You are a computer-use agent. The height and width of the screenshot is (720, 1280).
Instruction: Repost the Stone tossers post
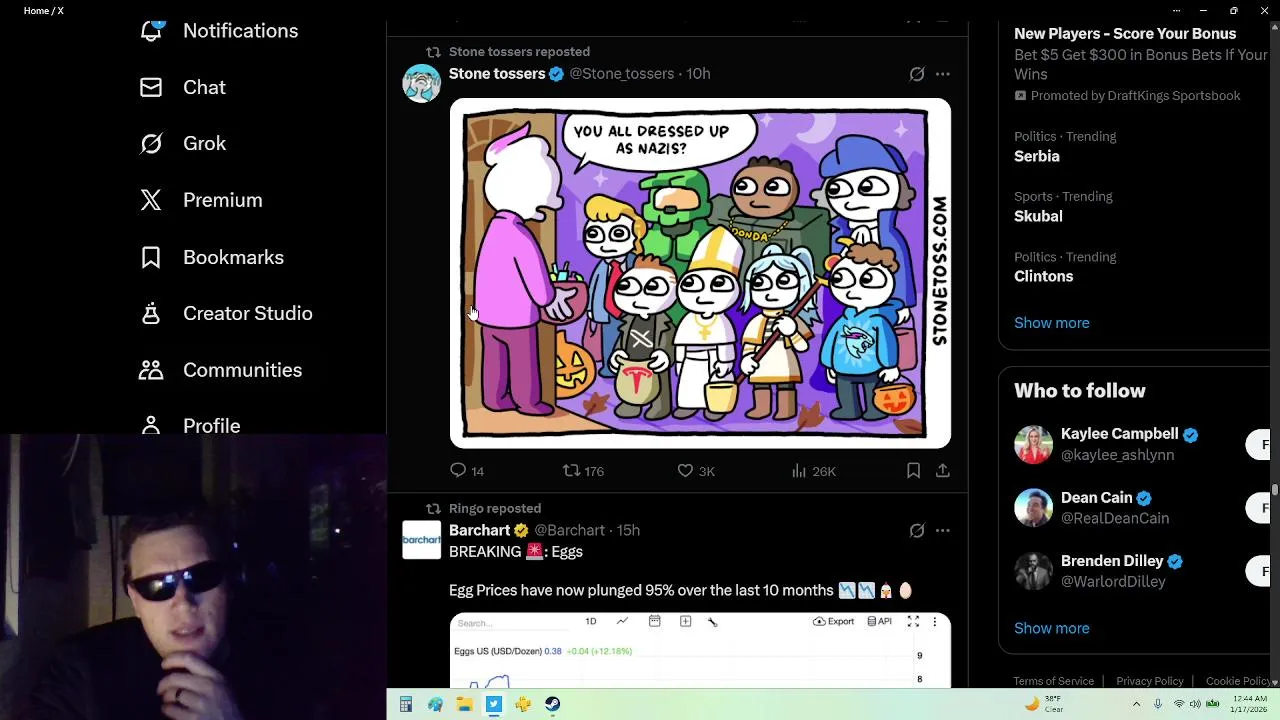pyautogui.click(x=583, y=471)
